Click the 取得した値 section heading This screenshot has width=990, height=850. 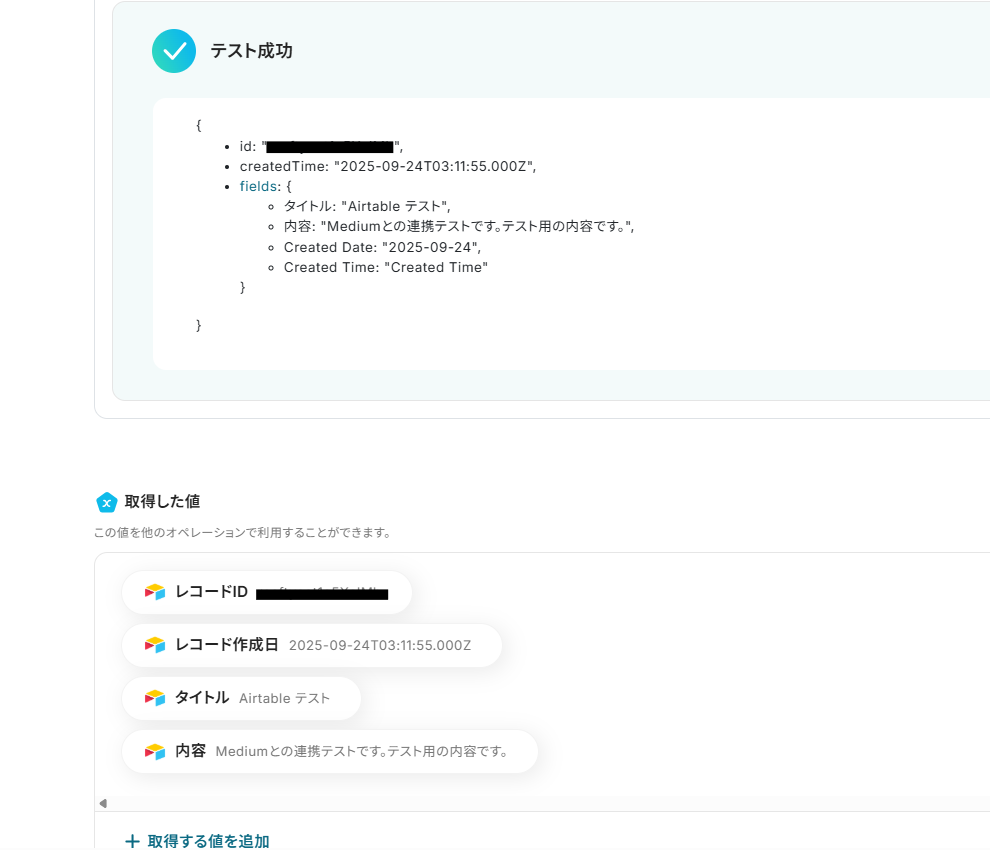point(162,501)
